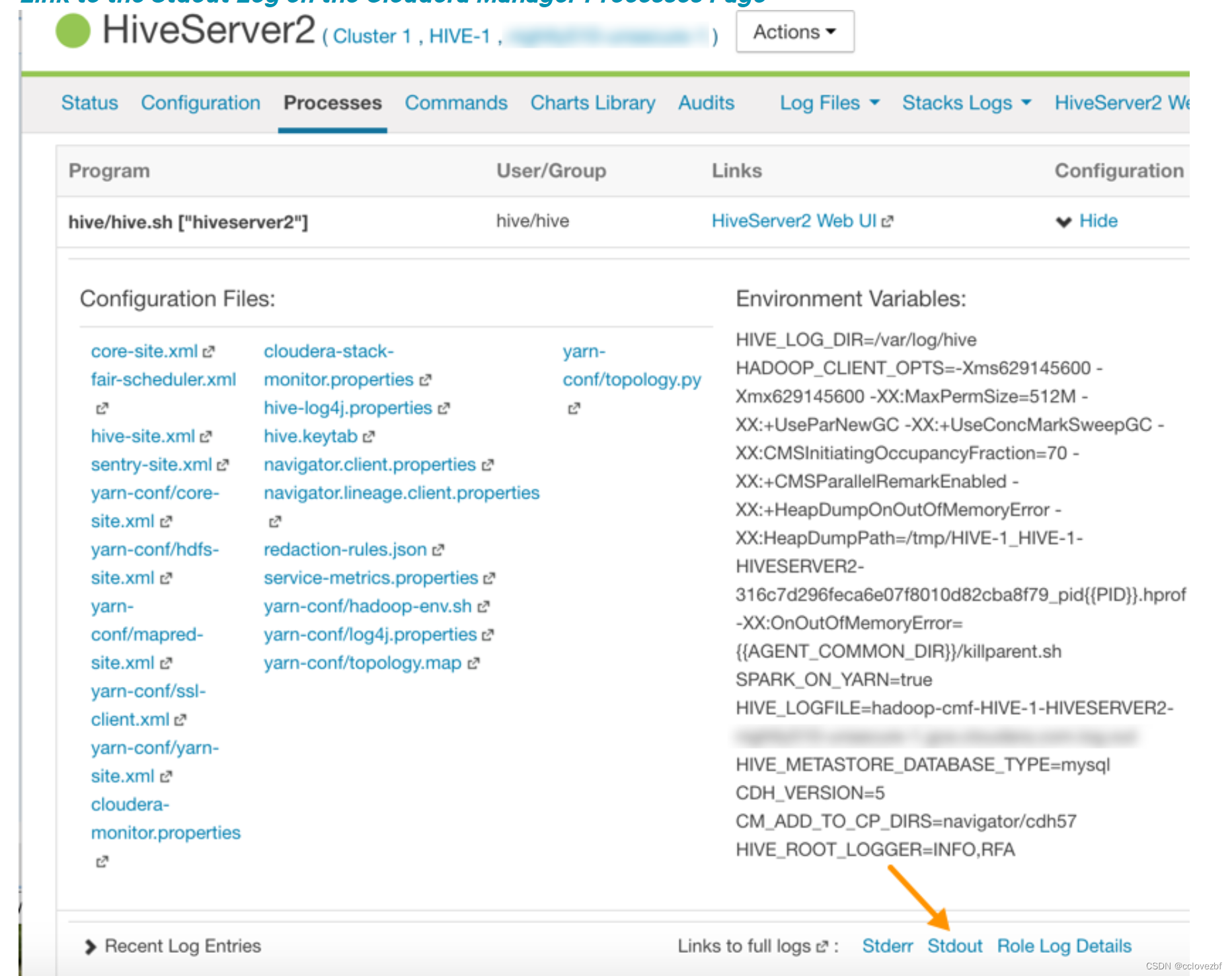Open navigator.client.properties external link icon
Image resolution: width=1232 pixels, height=976 pixels.
(487, 464)
